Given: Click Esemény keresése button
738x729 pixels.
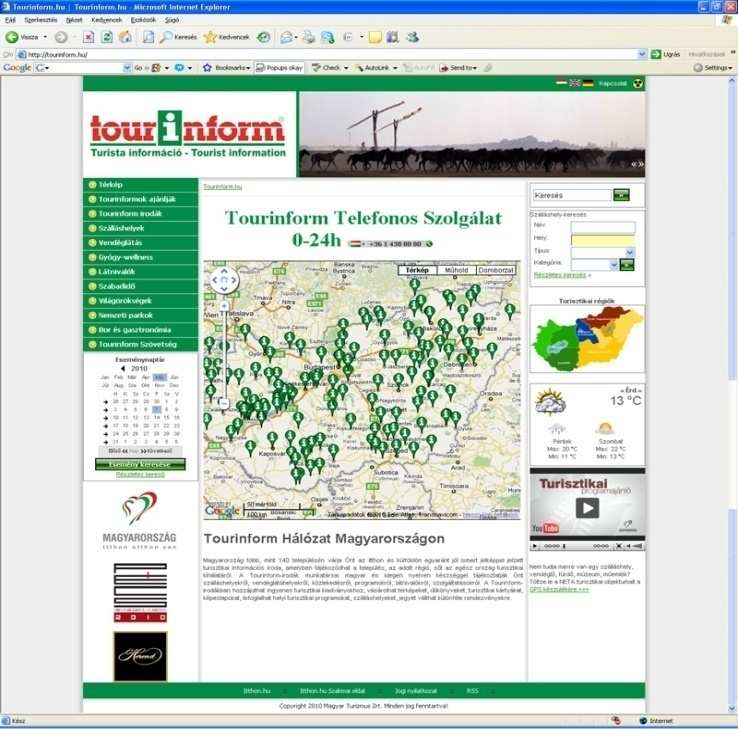Looking at the screenshot, I should click(x=140, y=465).
